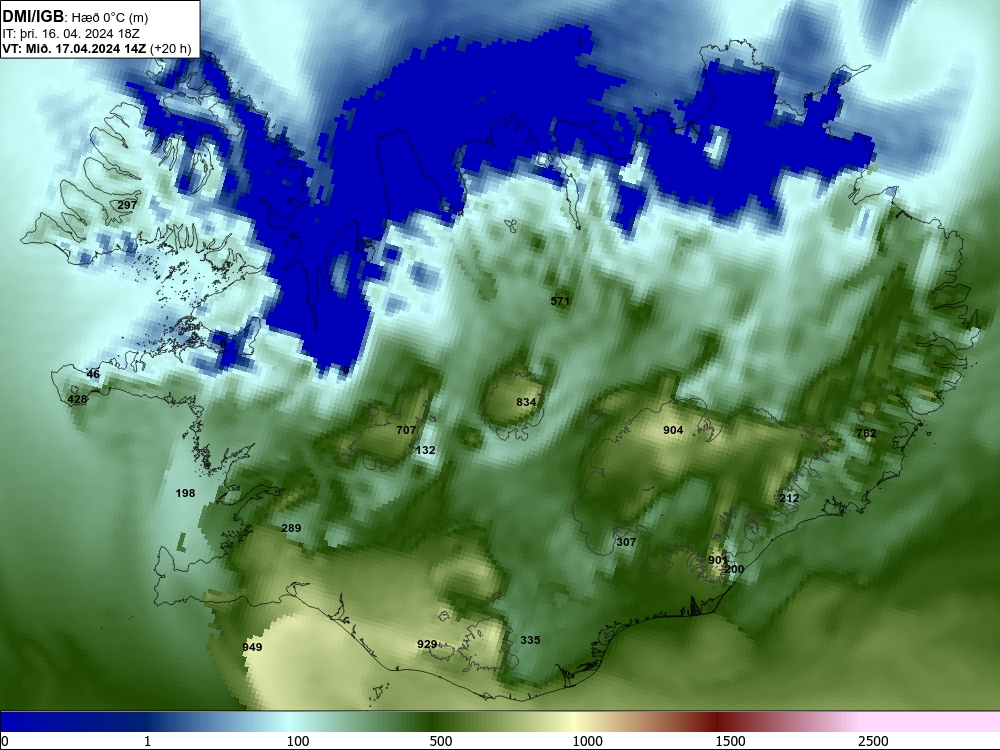Click the 212 value label
Screen dimensions: 1000x750
click(789, 498)
